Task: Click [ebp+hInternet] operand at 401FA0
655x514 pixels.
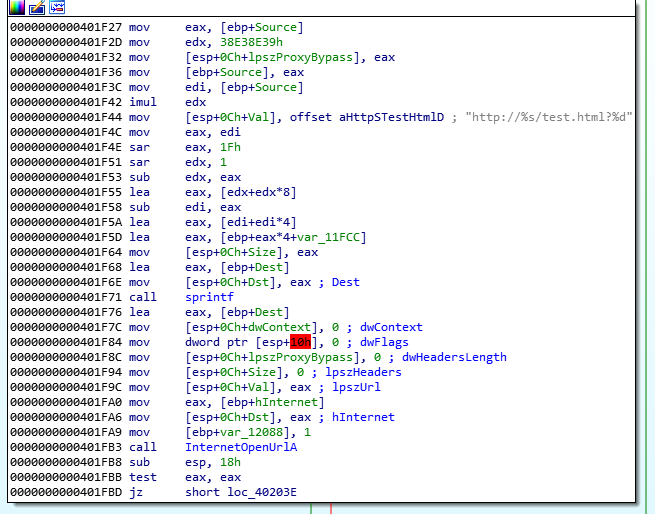Action: click(x=272, y=402)
